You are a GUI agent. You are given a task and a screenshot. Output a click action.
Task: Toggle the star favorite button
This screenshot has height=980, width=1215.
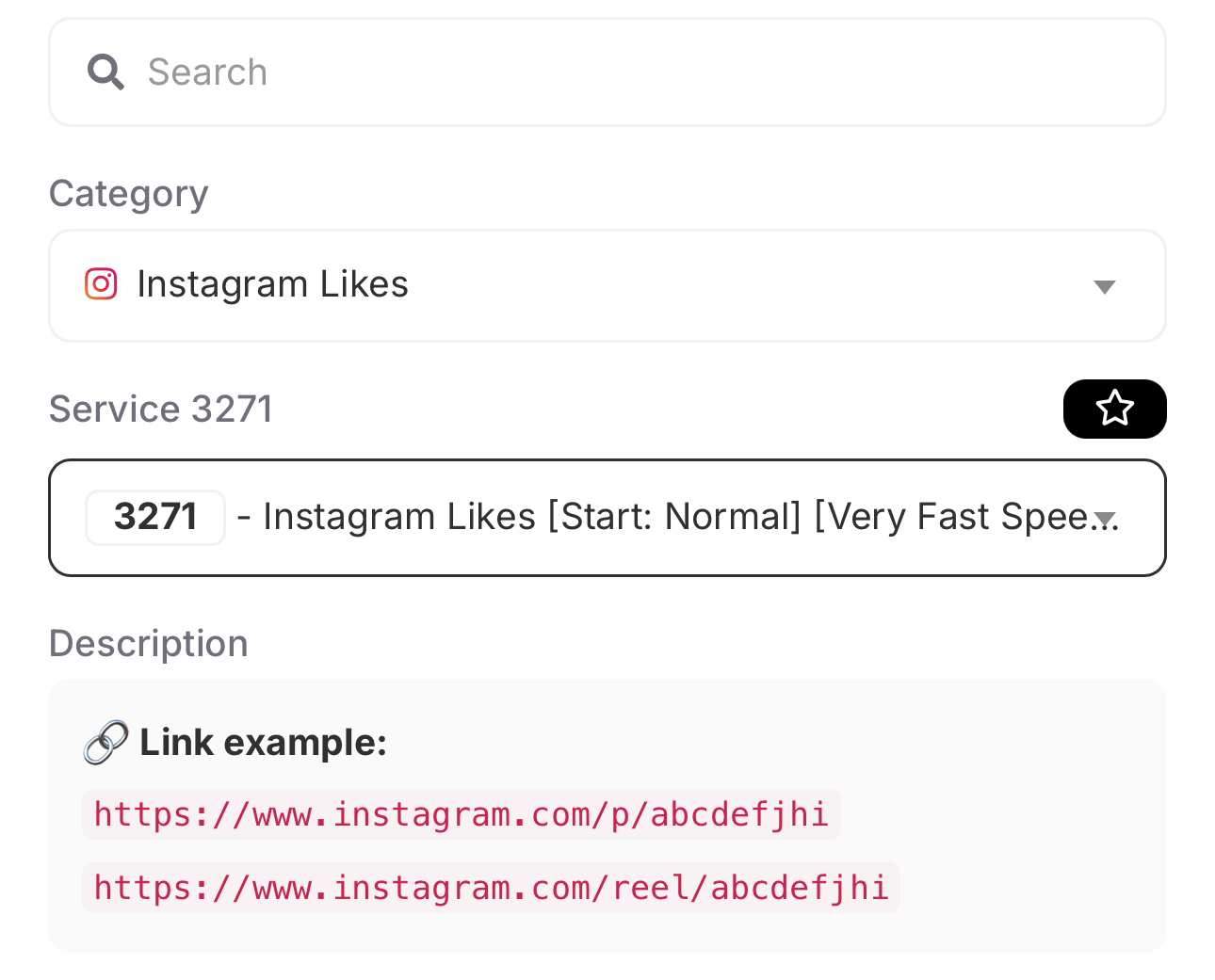(1114, 409)
